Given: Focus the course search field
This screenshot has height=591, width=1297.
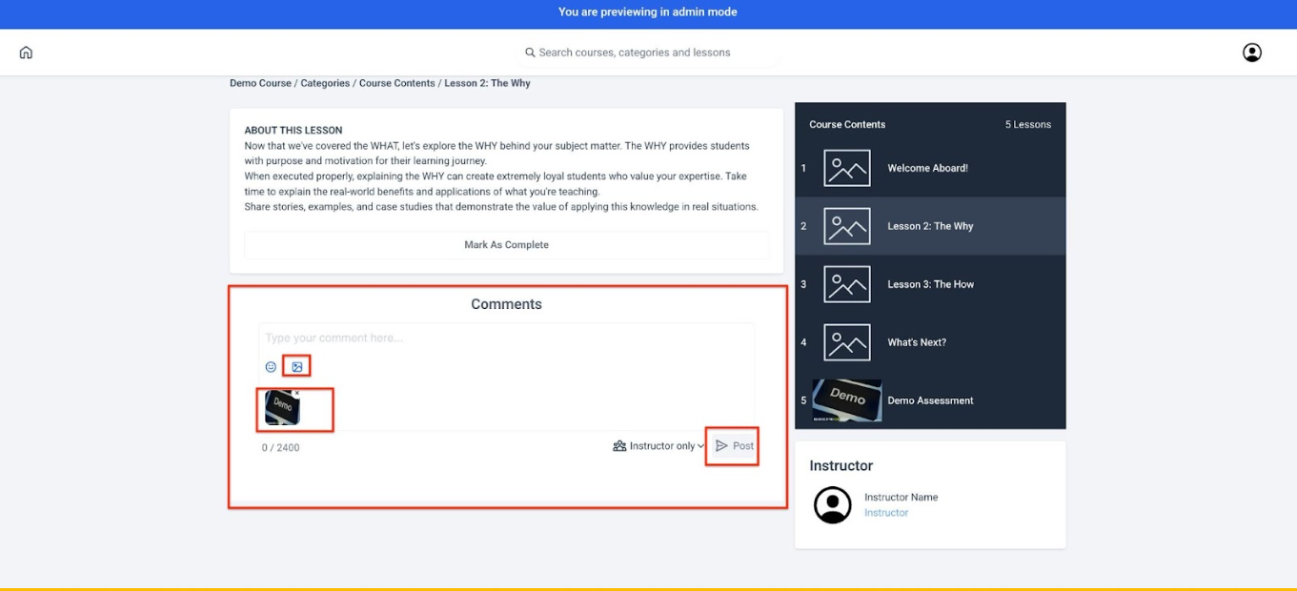Looking at the screenshot, I should pos(648,52).
